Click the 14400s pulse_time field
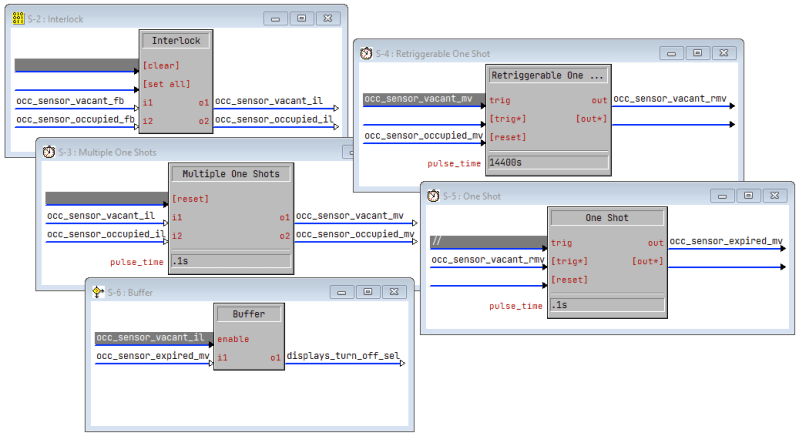Viewport: 799px width, 436px height. (x=546, y=162)
